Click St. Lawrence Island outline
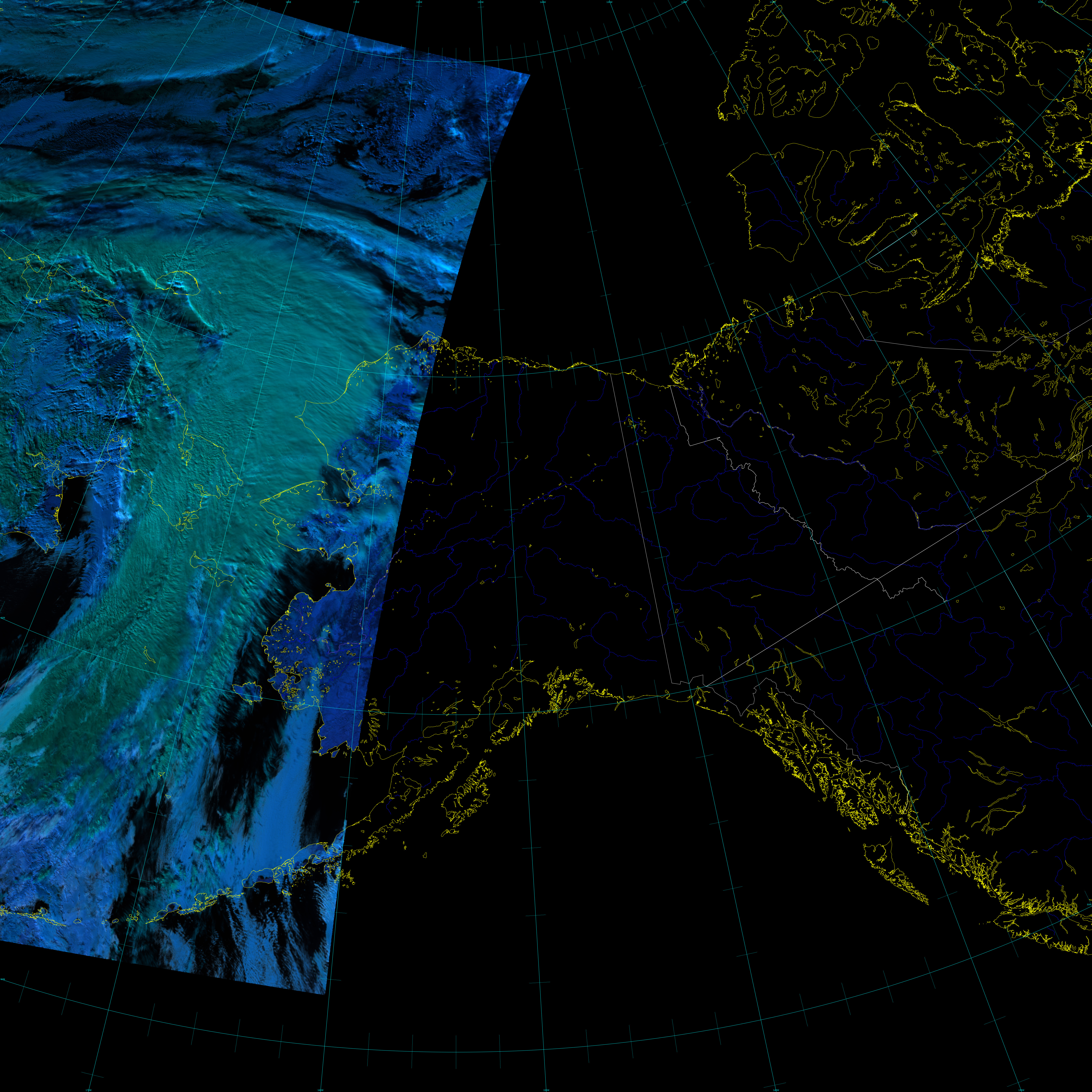The width and height of the screenshot is (1092, 1092). tap(212, 568)
